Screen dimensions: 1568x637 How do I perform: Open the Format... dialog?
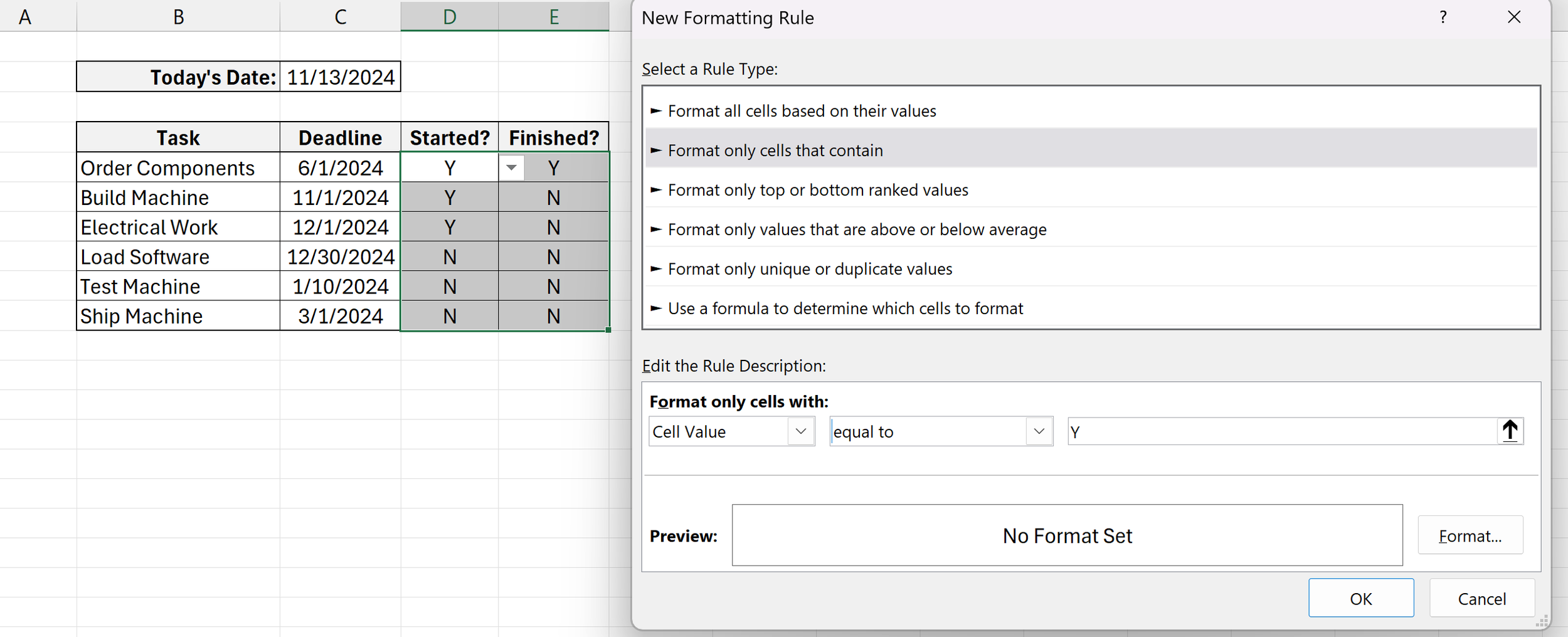1471,535
